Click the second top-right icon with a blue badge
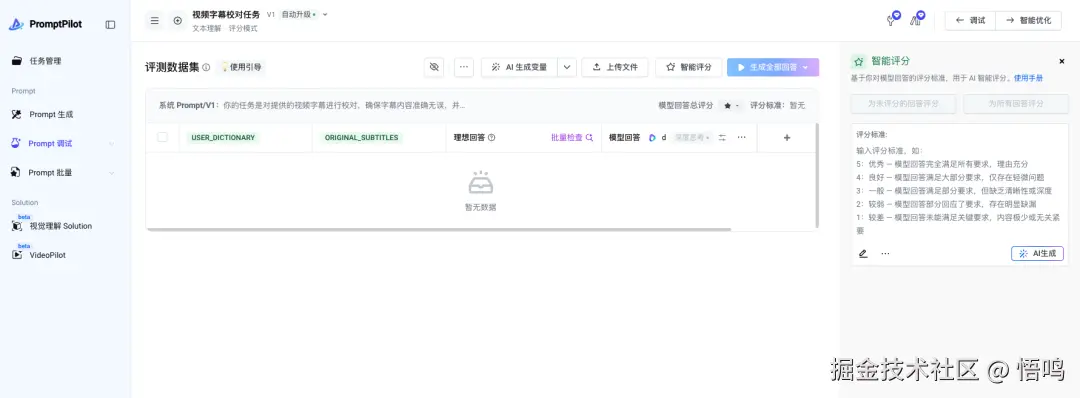 point(917,19)
